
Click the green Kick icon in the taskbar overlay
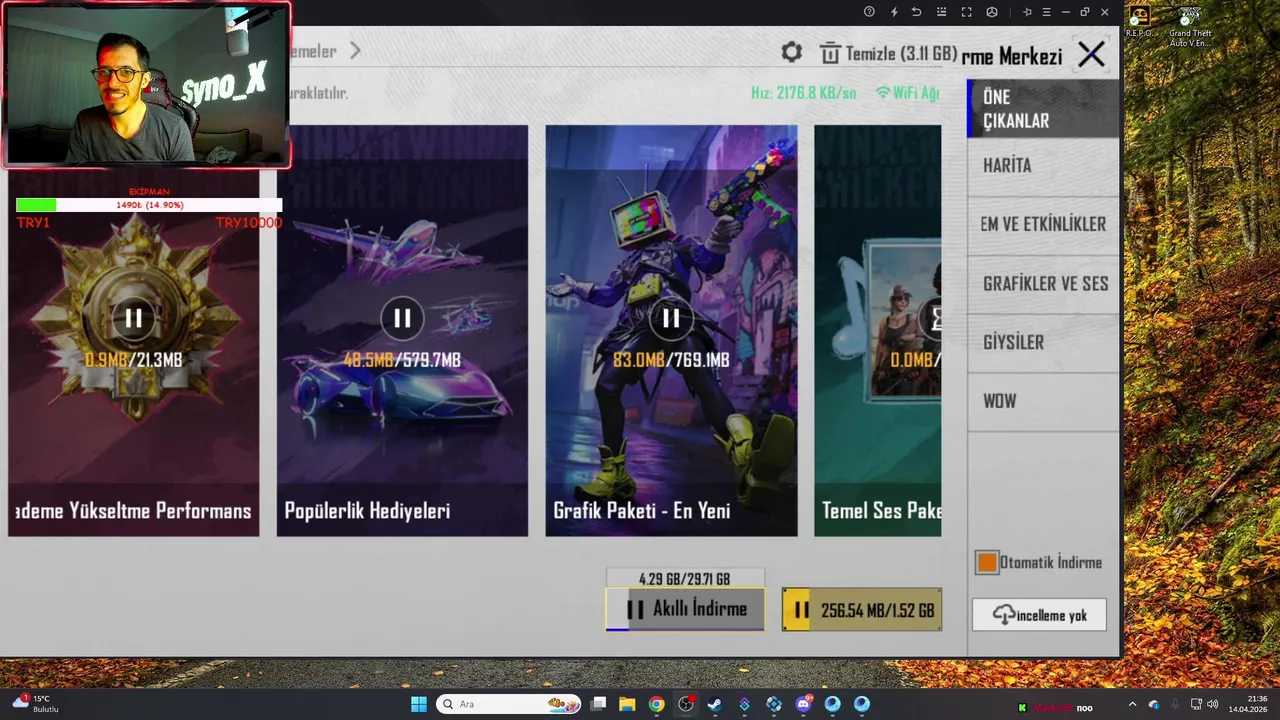[x=1022, y=708]
